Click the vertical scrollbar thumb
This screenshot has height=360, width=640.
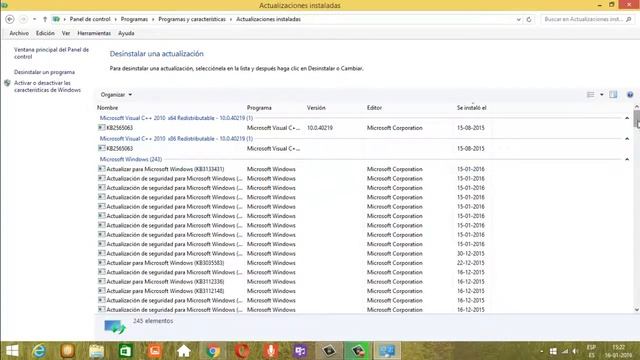pos(636,119)
